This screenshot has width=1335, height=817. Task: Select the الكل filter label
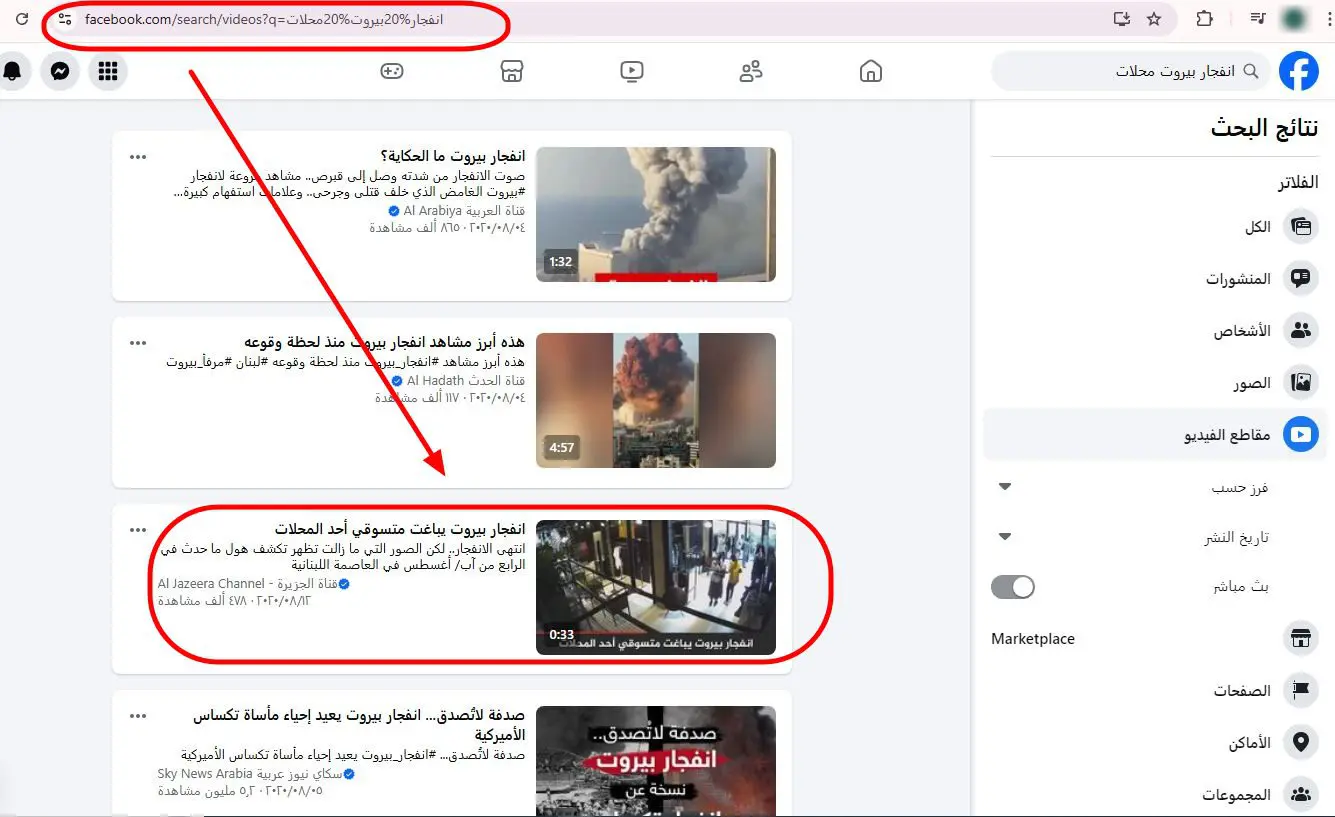(x=1258, y=227)
